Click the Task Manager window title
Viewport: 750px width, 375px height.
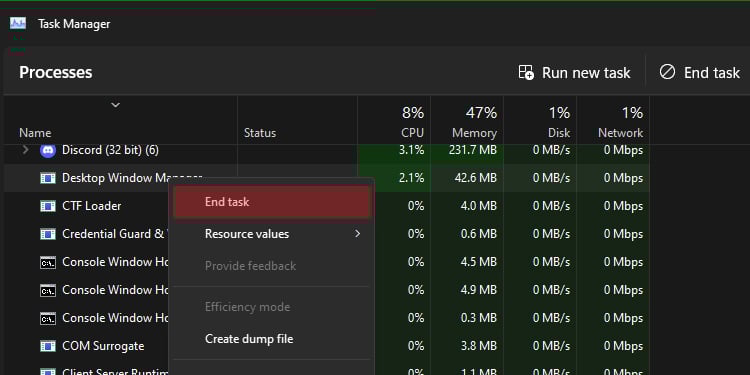click(74, 24)
